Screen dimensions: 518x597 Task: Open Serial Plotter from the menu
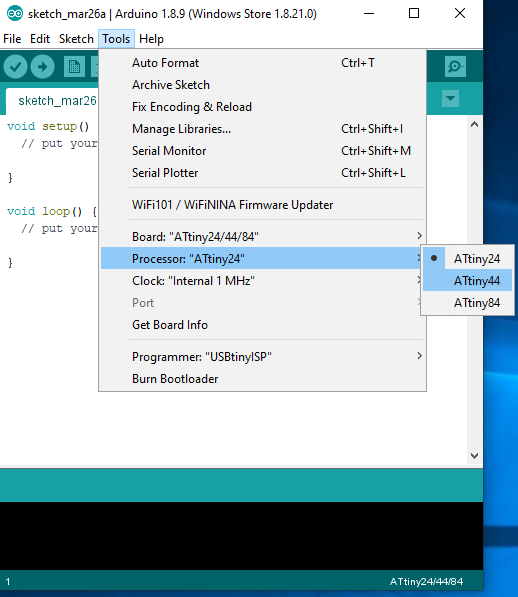pos(263,173)
